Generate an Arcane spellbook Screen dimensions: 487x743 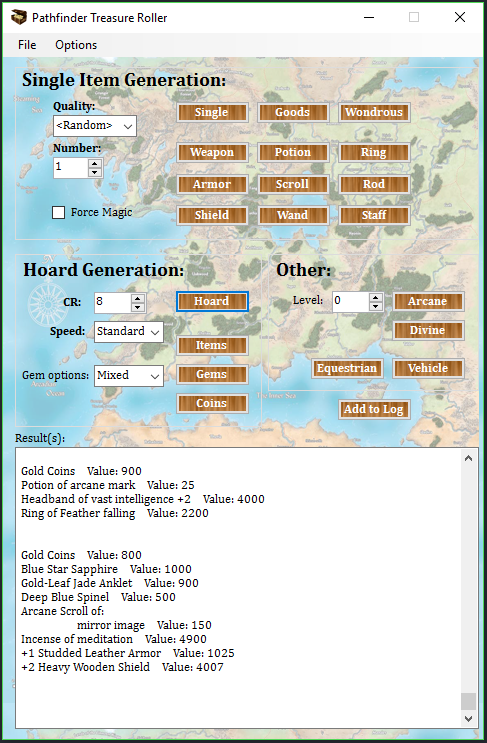coord(428,301)
